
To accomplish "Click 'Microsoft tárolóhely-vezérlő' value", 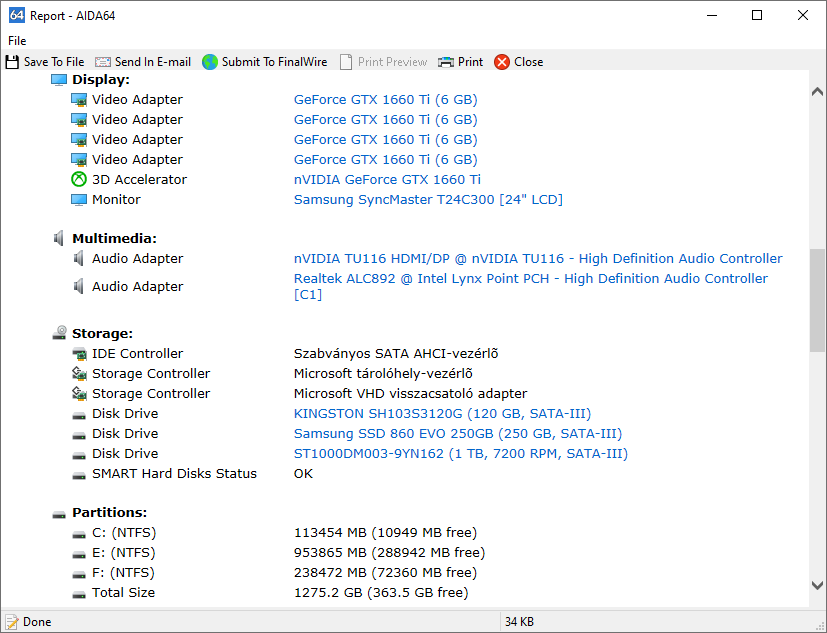I will tap(383, 373).
